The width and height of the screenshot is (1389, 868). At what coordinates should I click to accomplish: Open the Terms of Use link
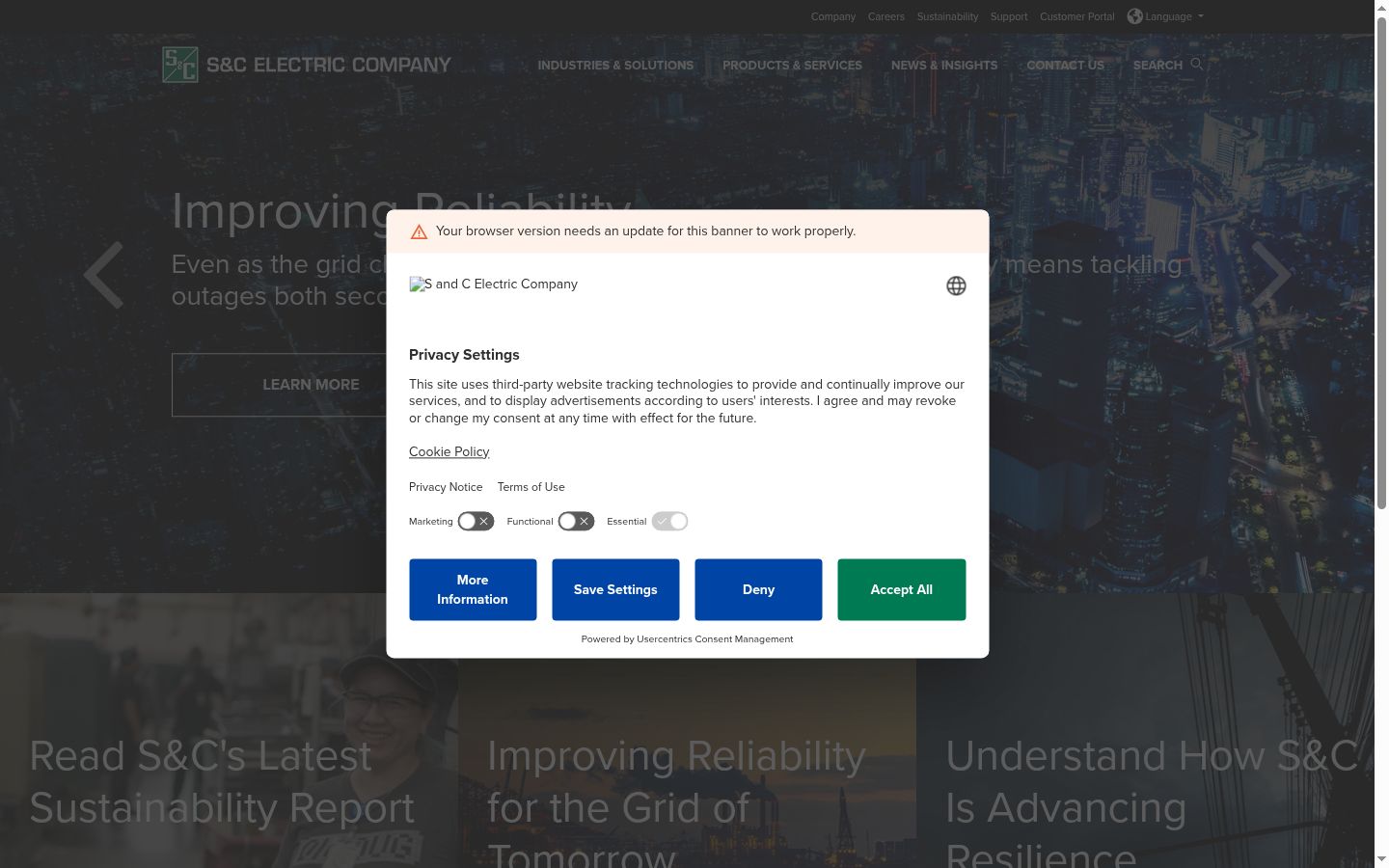[x=531, y=487]
